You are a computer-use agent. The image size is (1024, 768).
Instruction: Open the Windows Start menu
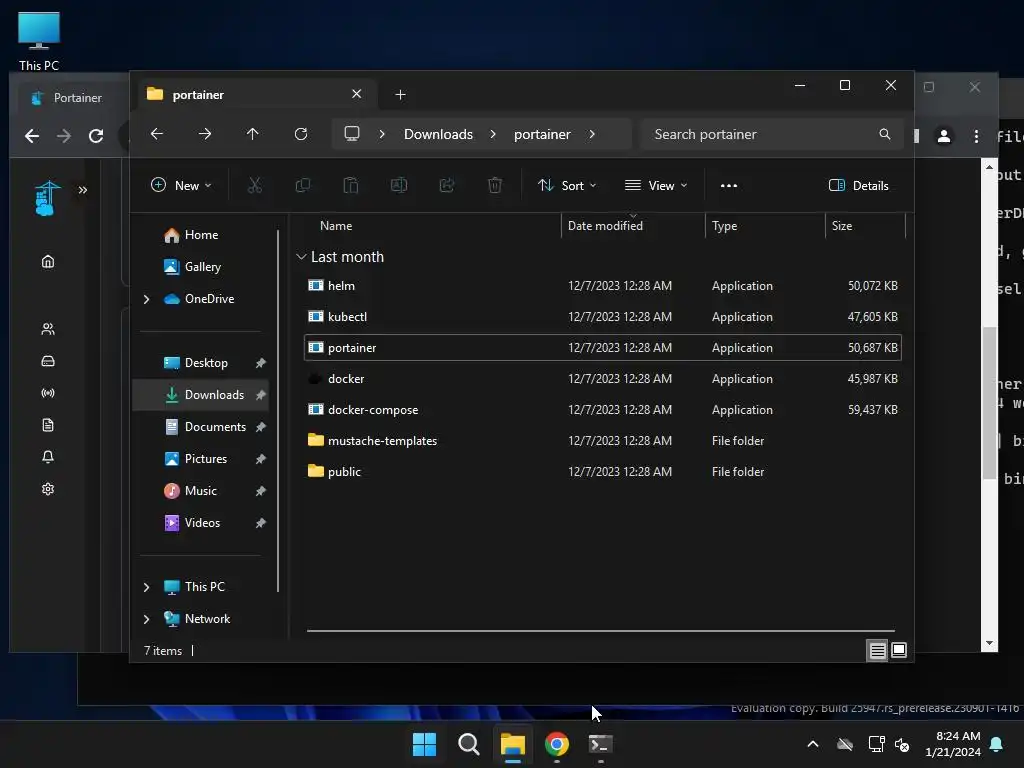(424, 744)
